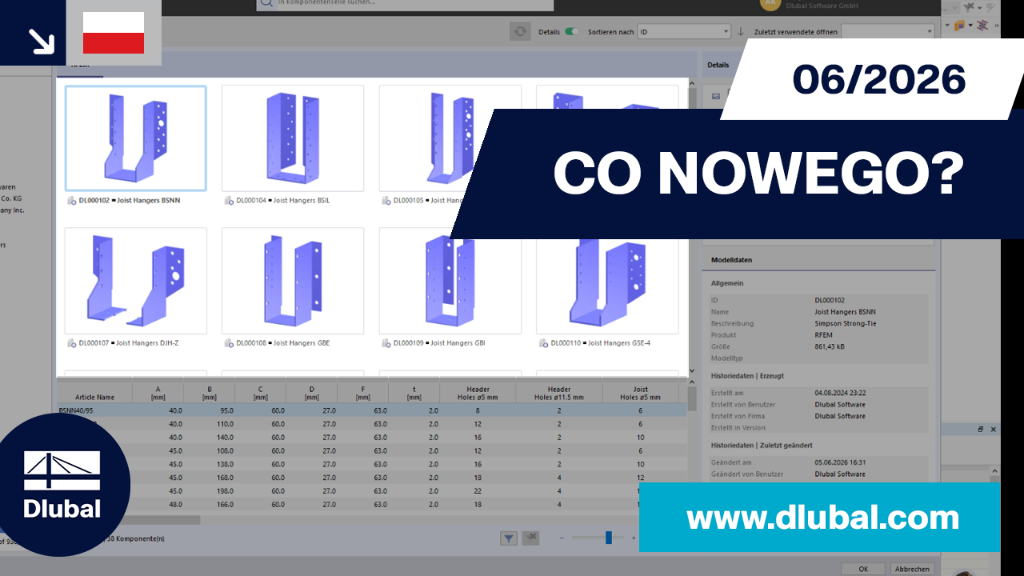
Task: Confirm with the OK button
Action: coord(863,569)
